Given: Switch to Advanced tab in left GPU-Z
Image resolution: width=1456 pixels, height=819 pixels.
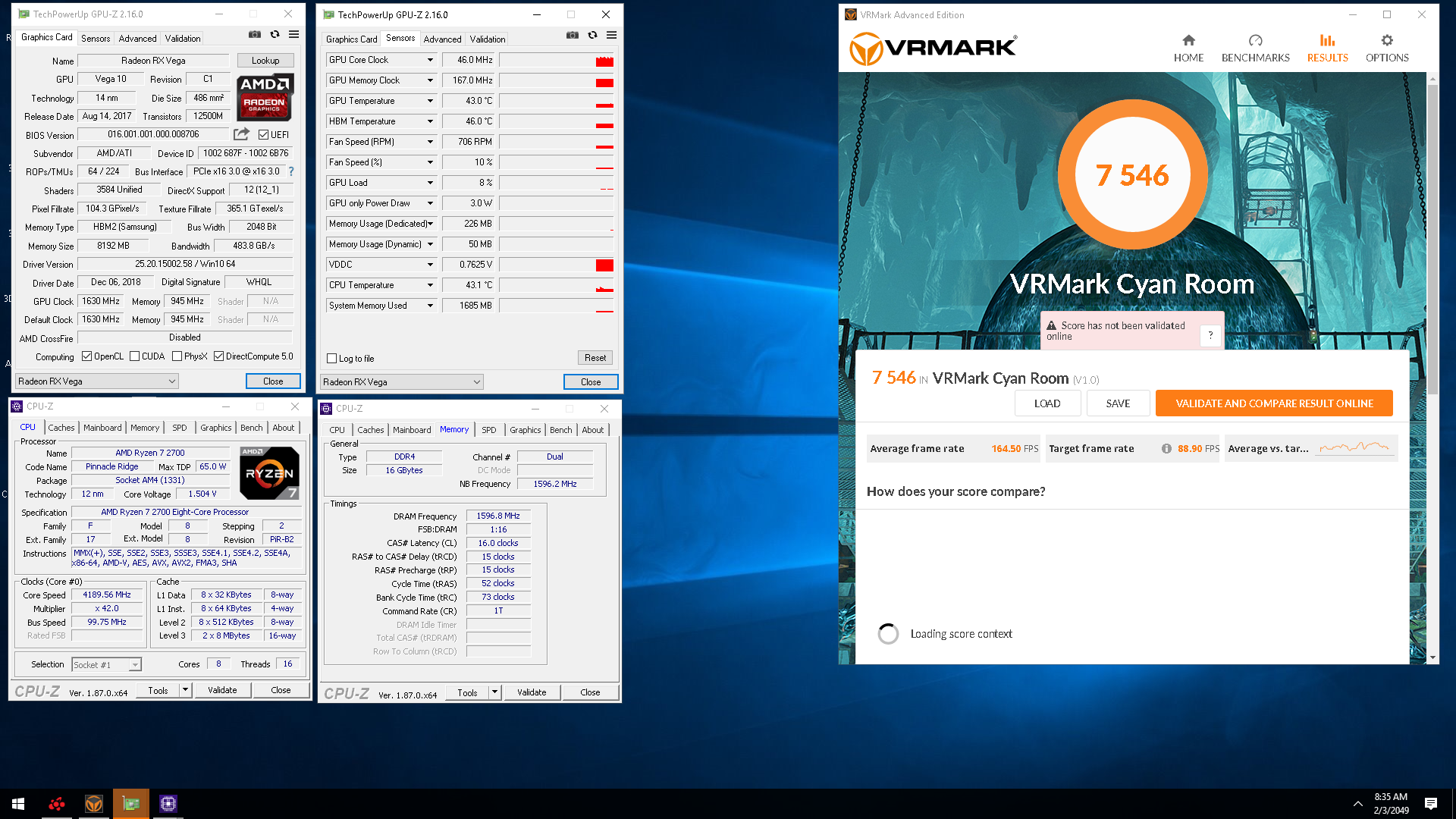Looking at the screenshot, I should tap(137, 39).
